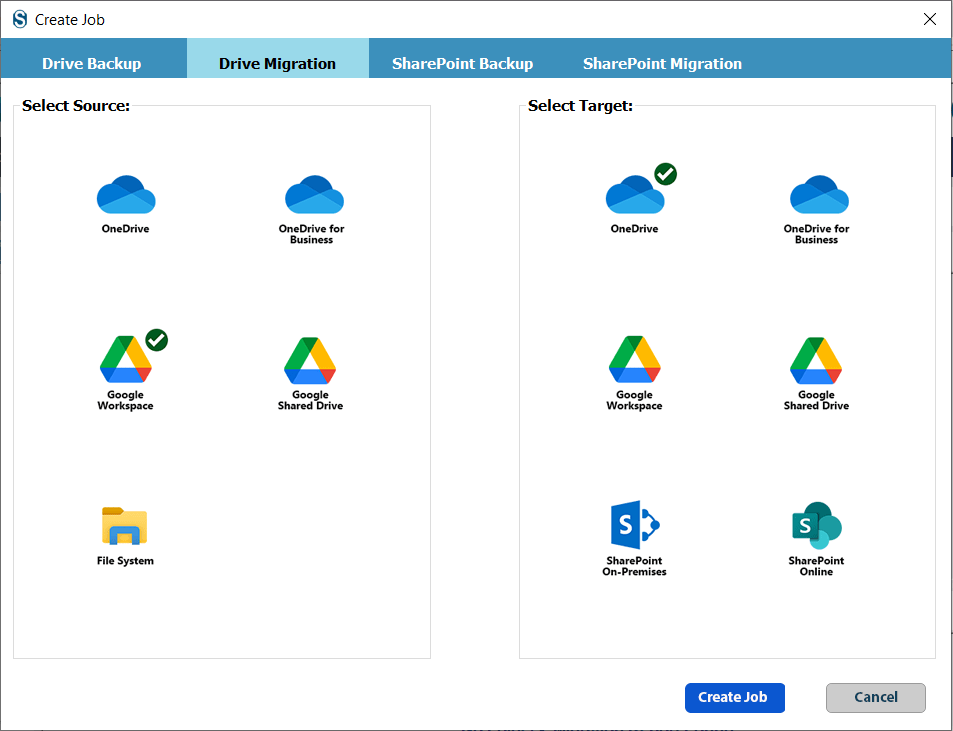Select Google Workspace source icon
Screen dimensions: 953x731
pos(126,360)
